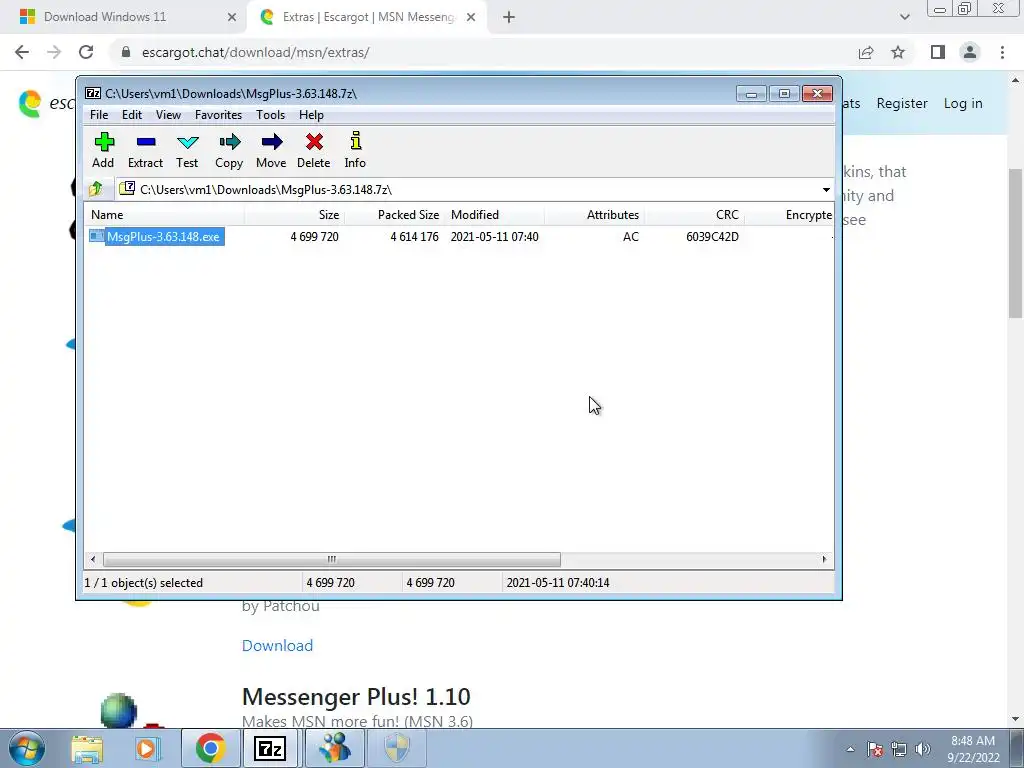Click the red Delete icon

[313, 150]
